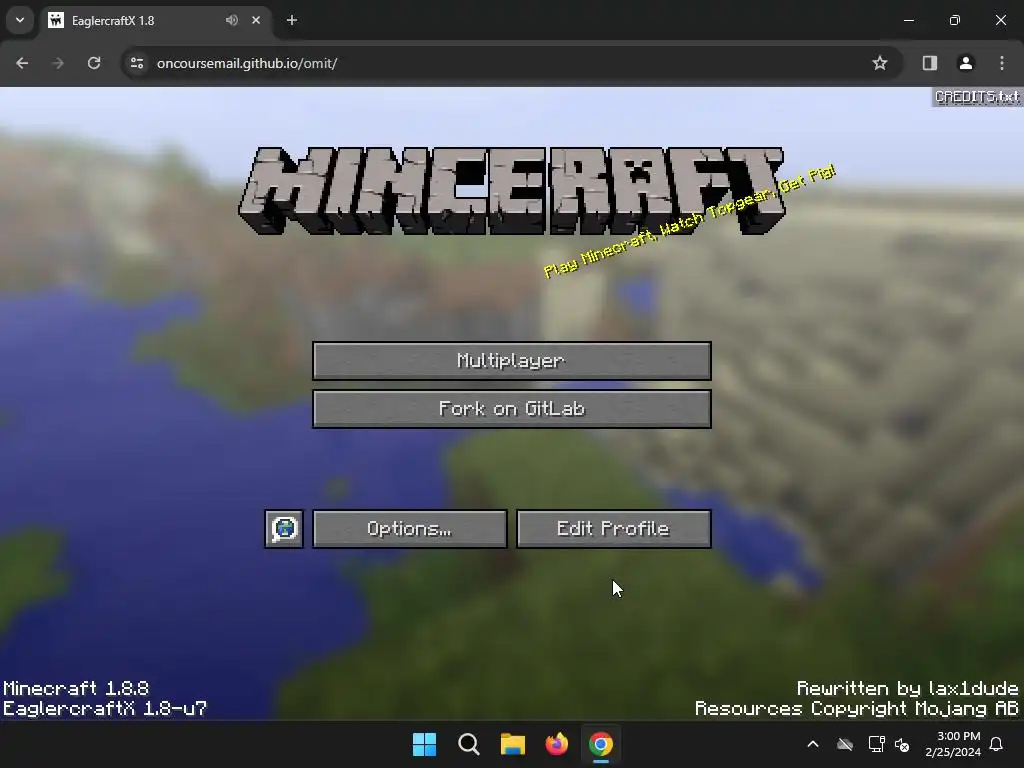Click 'Resources Copyright Mojang AB' text

pyautogui.click(x=856, y=709)
